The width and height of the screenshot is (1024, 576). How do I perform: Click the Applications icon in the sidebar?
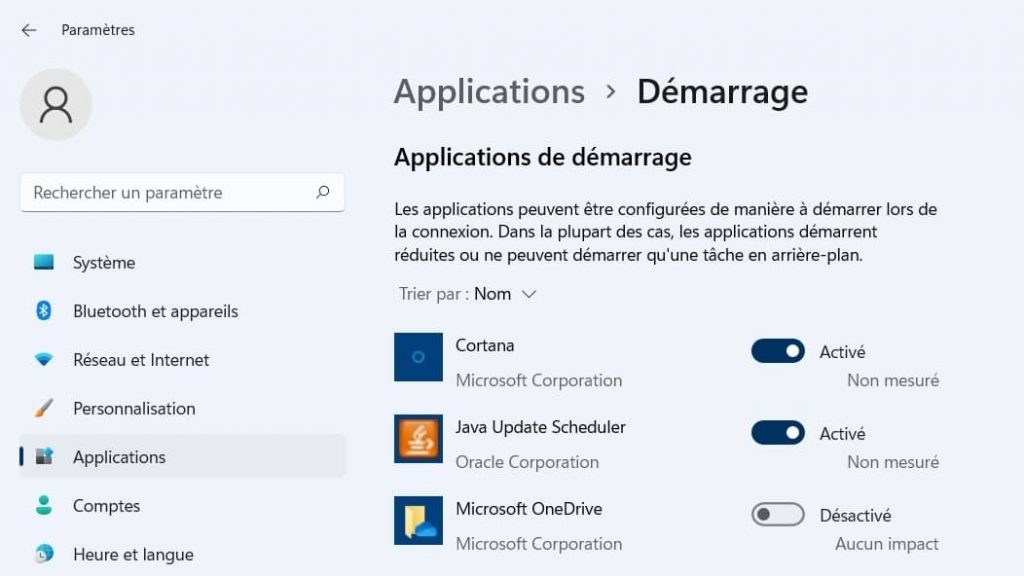pyautogui.click(x=44, y=457)
